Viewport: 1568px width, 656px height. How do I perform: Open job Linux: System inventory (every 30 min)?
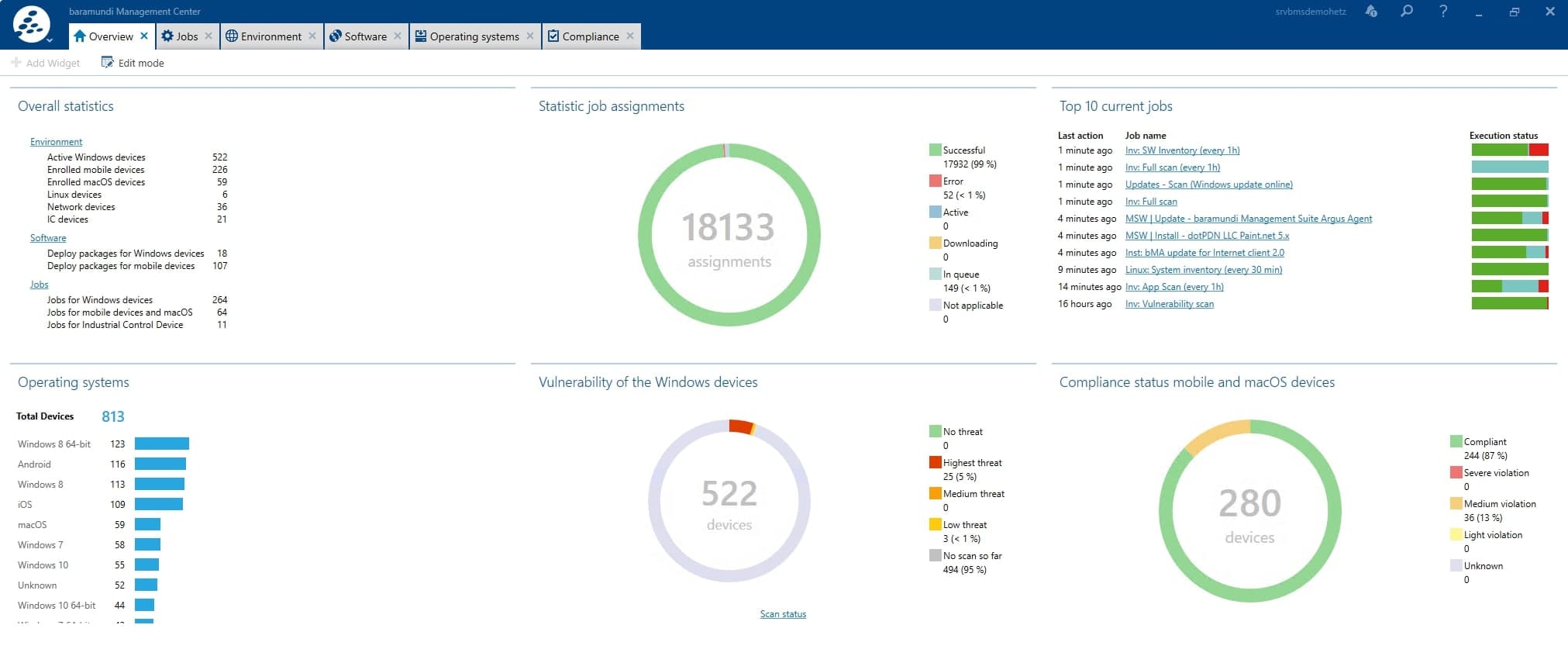click(1204, 270)
